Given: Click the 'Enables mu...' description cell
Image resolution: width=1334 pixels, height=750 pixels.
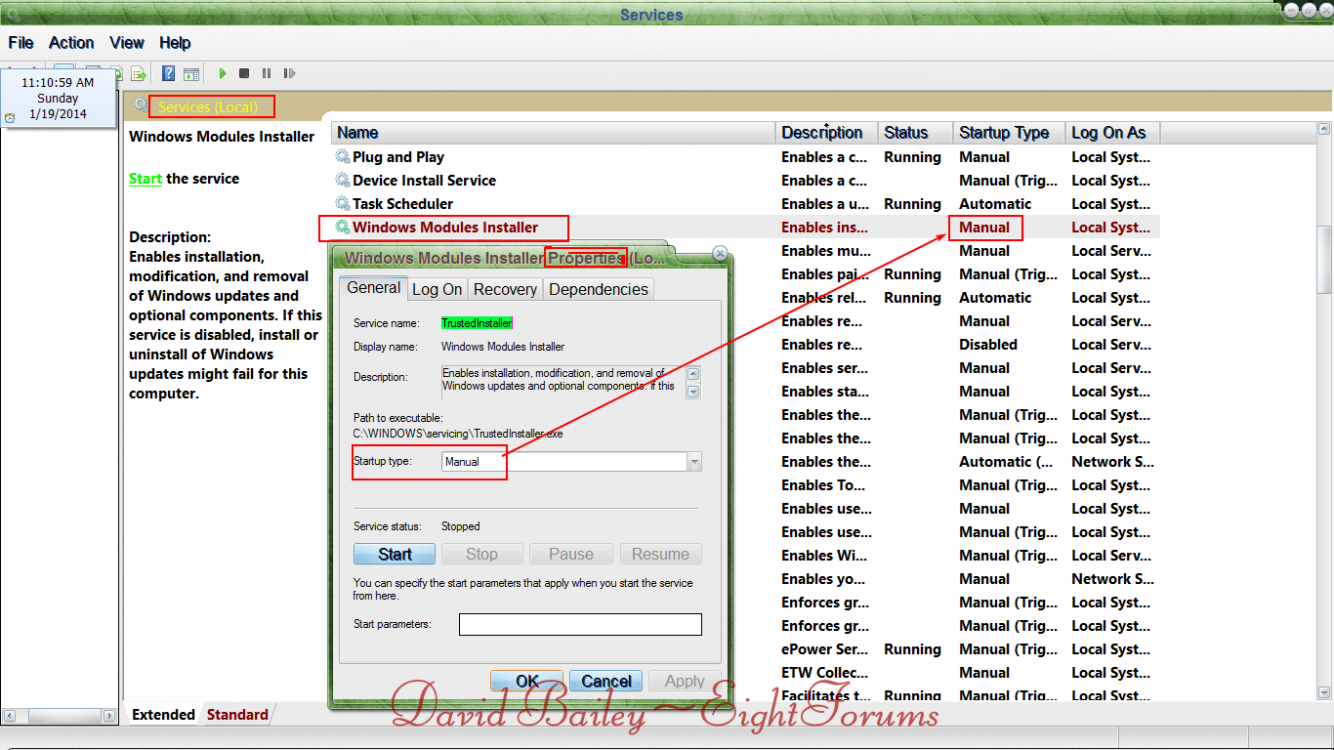Looking at the screenshot, I should point(826,251).
